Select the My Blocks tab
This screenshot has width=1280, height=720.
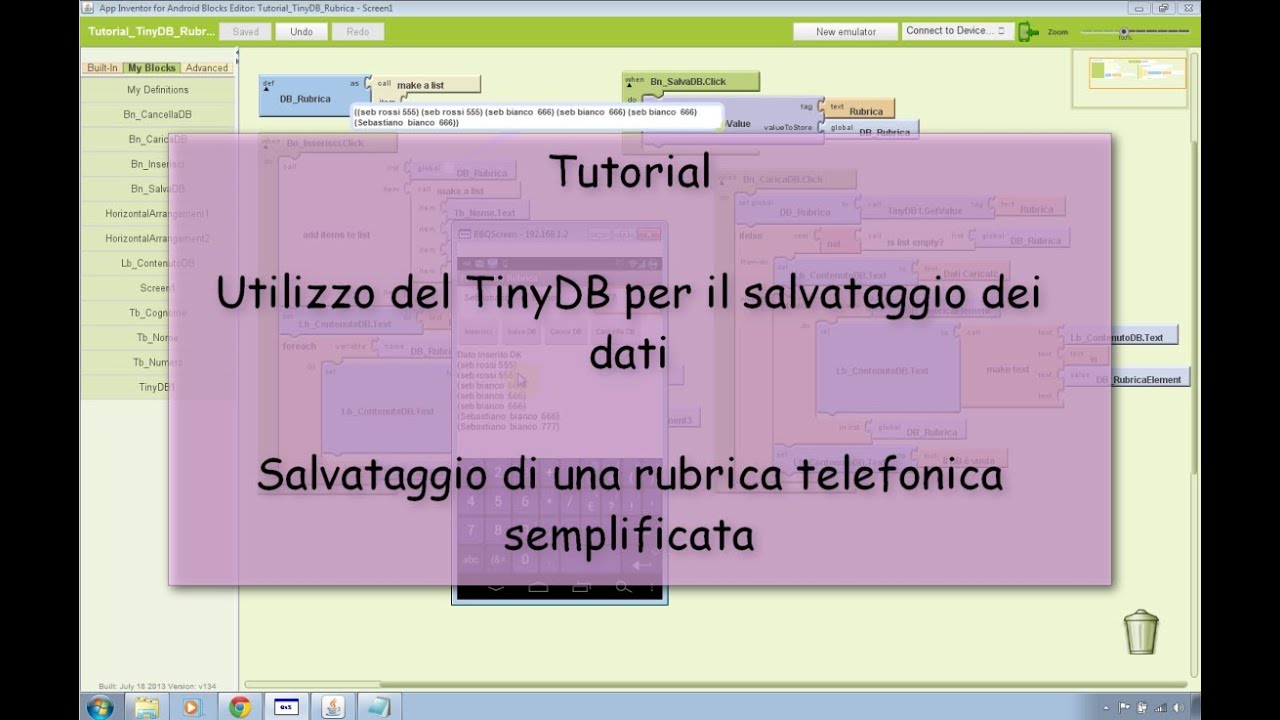coord(152,68)
